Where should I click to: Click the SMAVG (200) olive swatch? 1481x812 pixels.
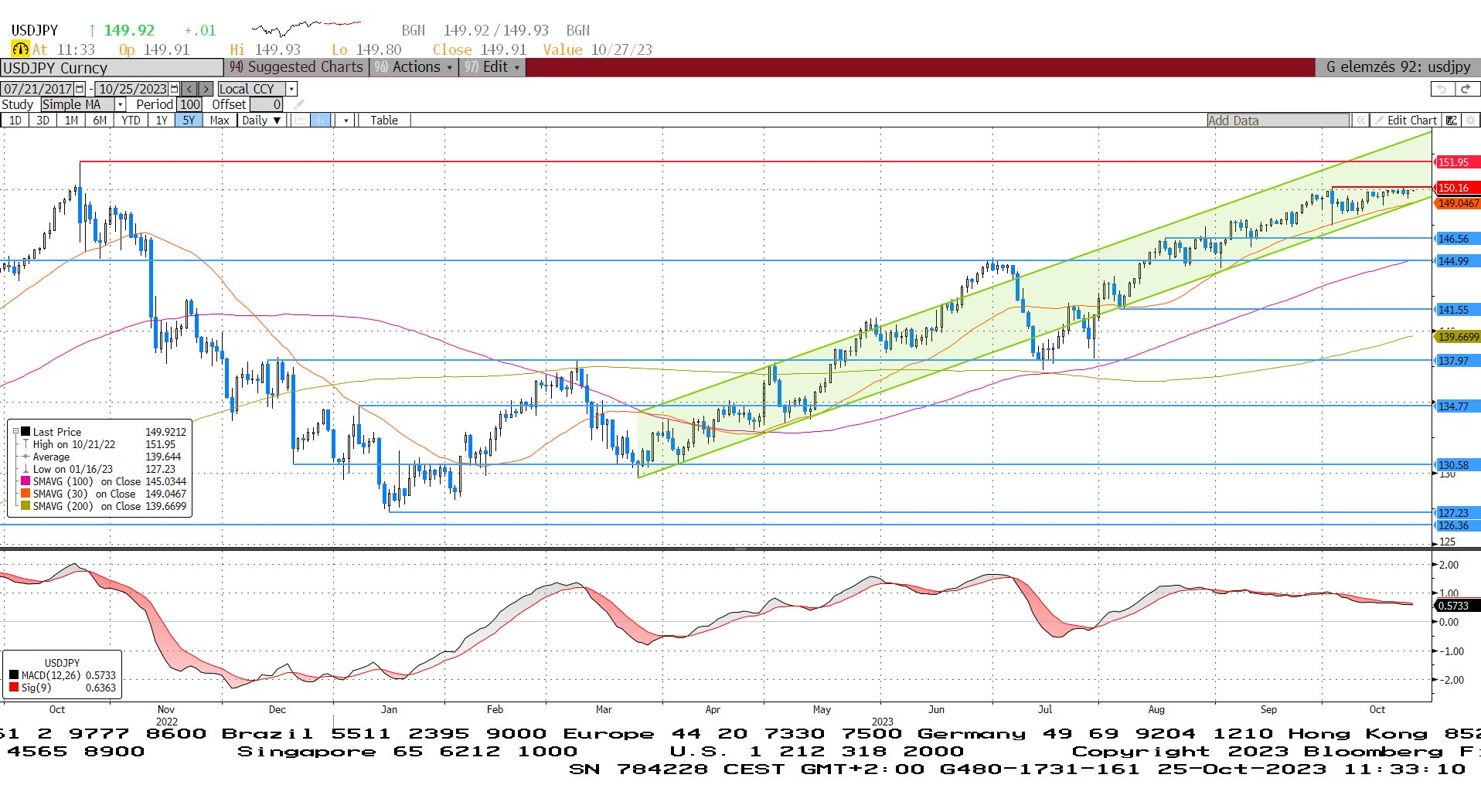(x=26, y=505)
